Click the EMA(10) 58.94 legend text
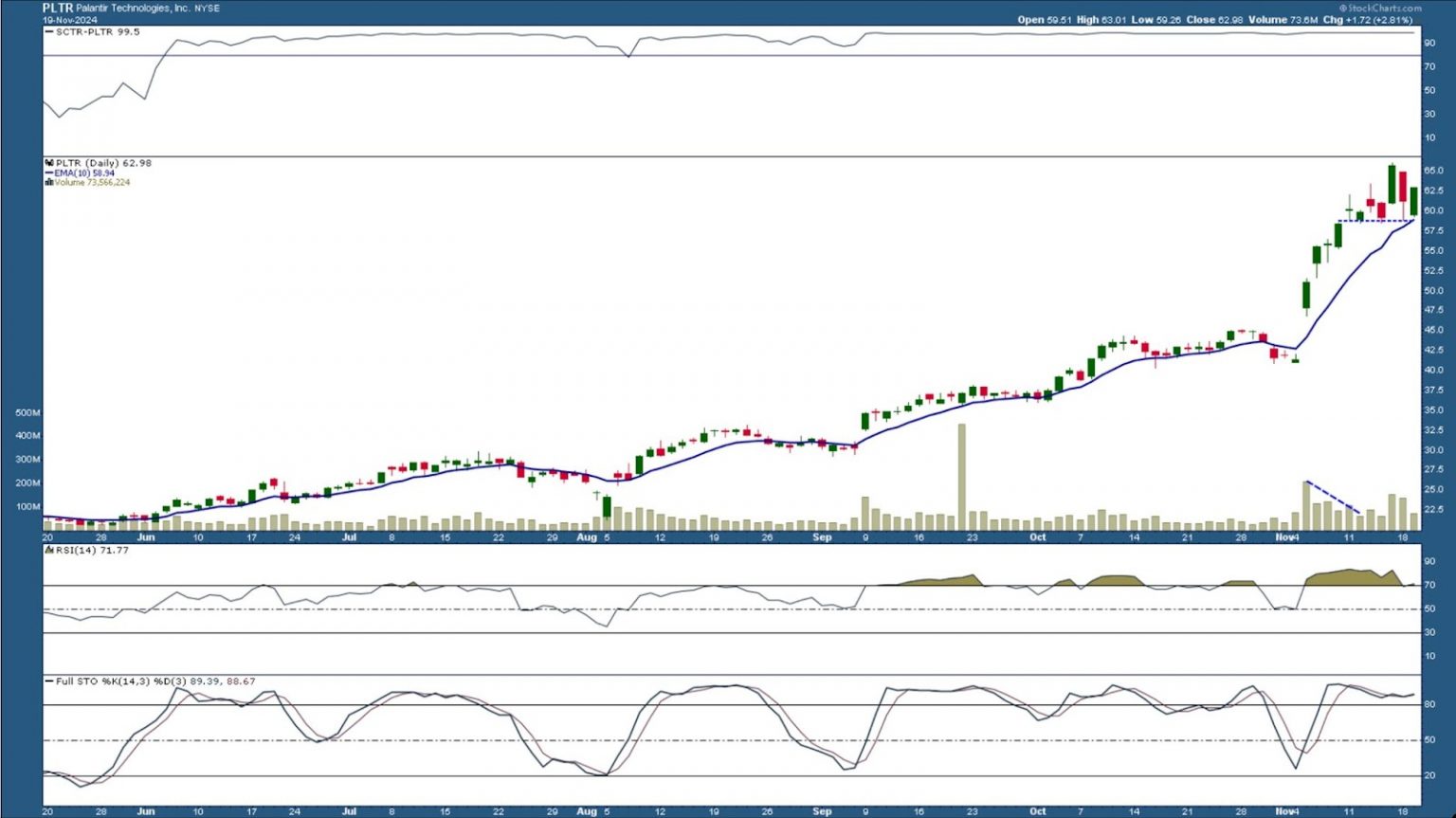Viewport: 1456px width, 818px height. (84, 173)
